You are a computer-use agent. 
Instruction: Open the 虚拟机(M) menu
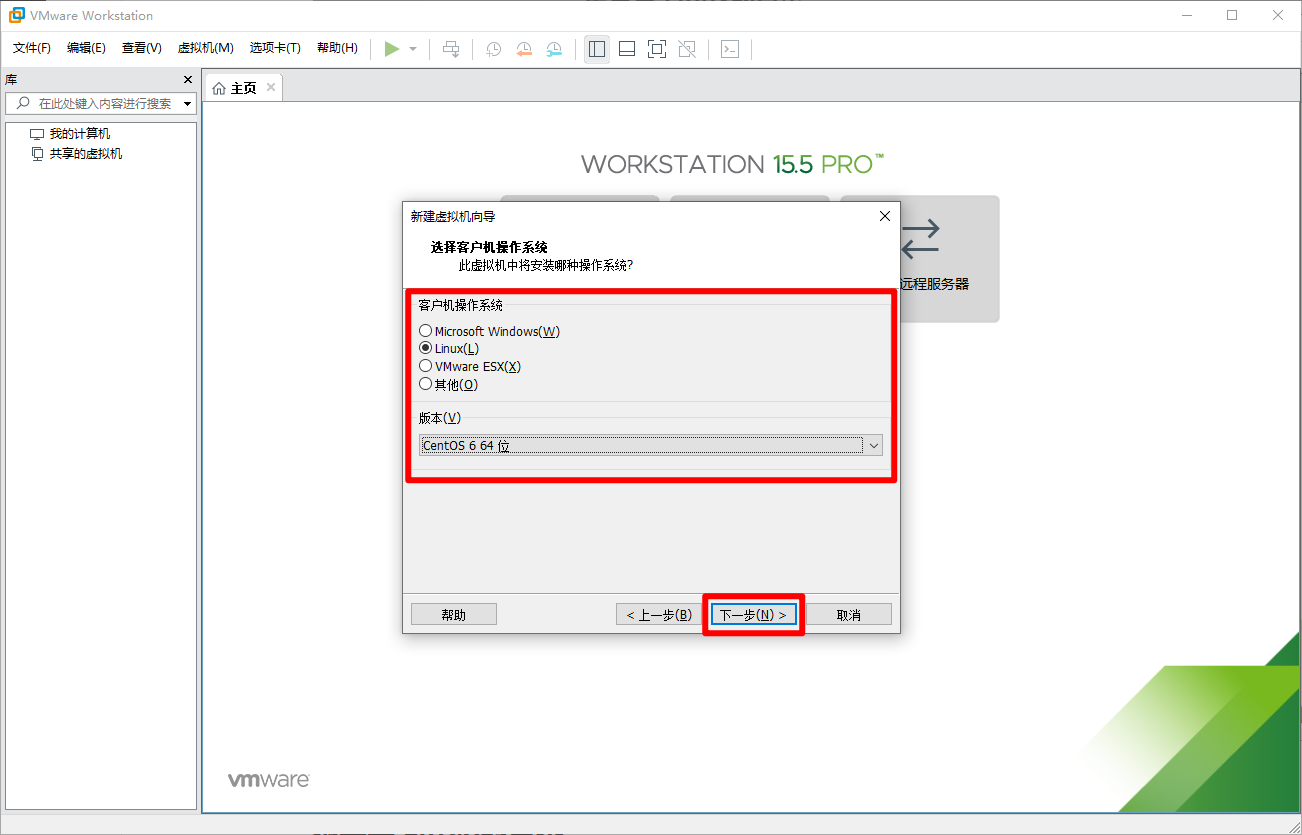pyautogui.click(x=205, y=48)
